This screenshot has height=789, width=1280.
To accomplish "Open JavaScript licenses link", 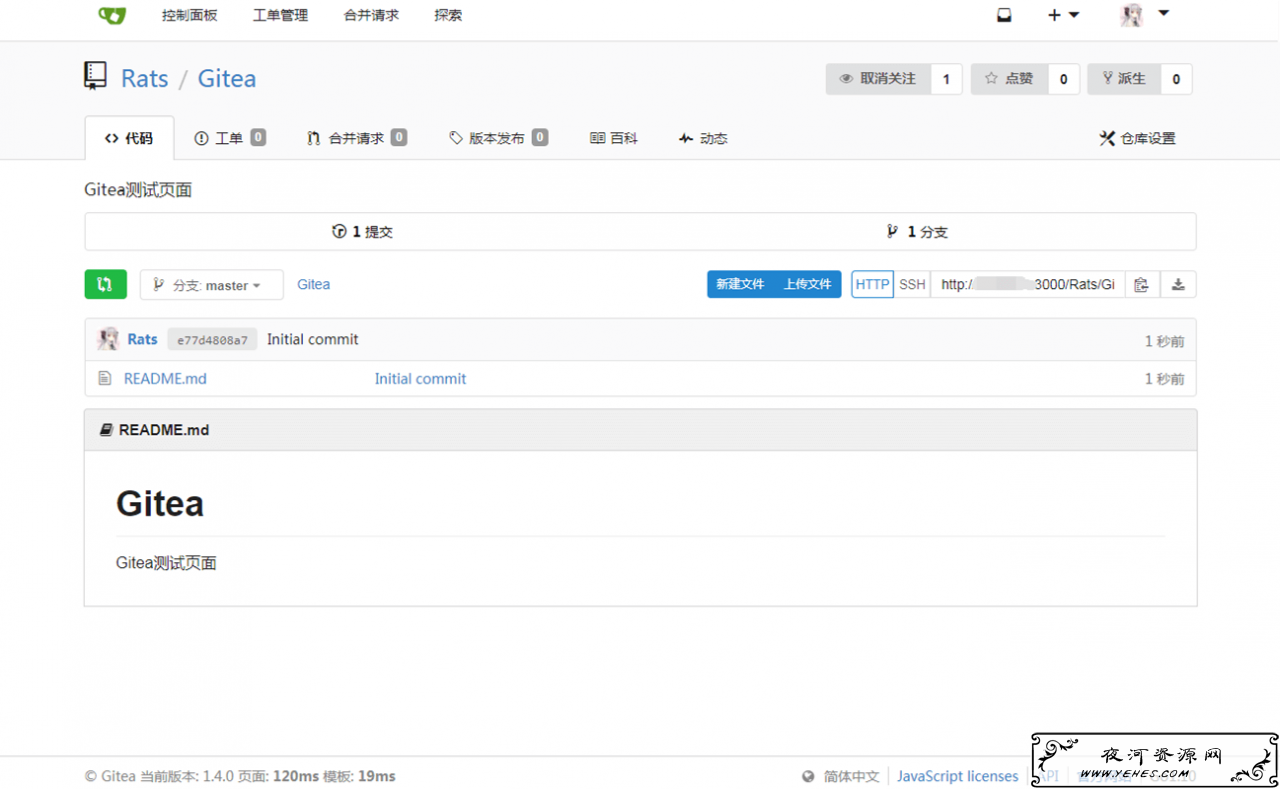I will coord(957,776).
